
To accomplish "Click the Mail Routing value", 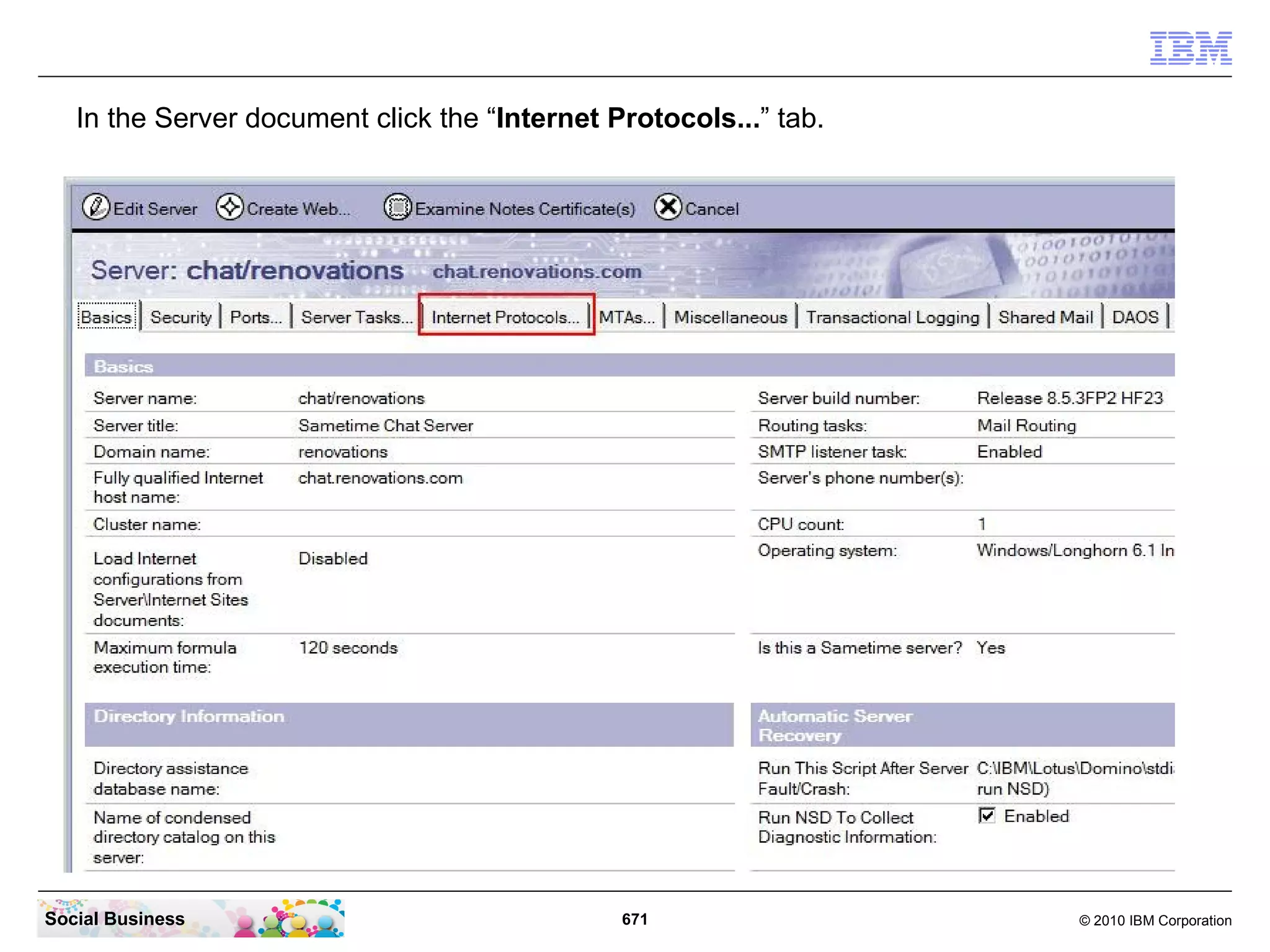I will click(1027, 426).
